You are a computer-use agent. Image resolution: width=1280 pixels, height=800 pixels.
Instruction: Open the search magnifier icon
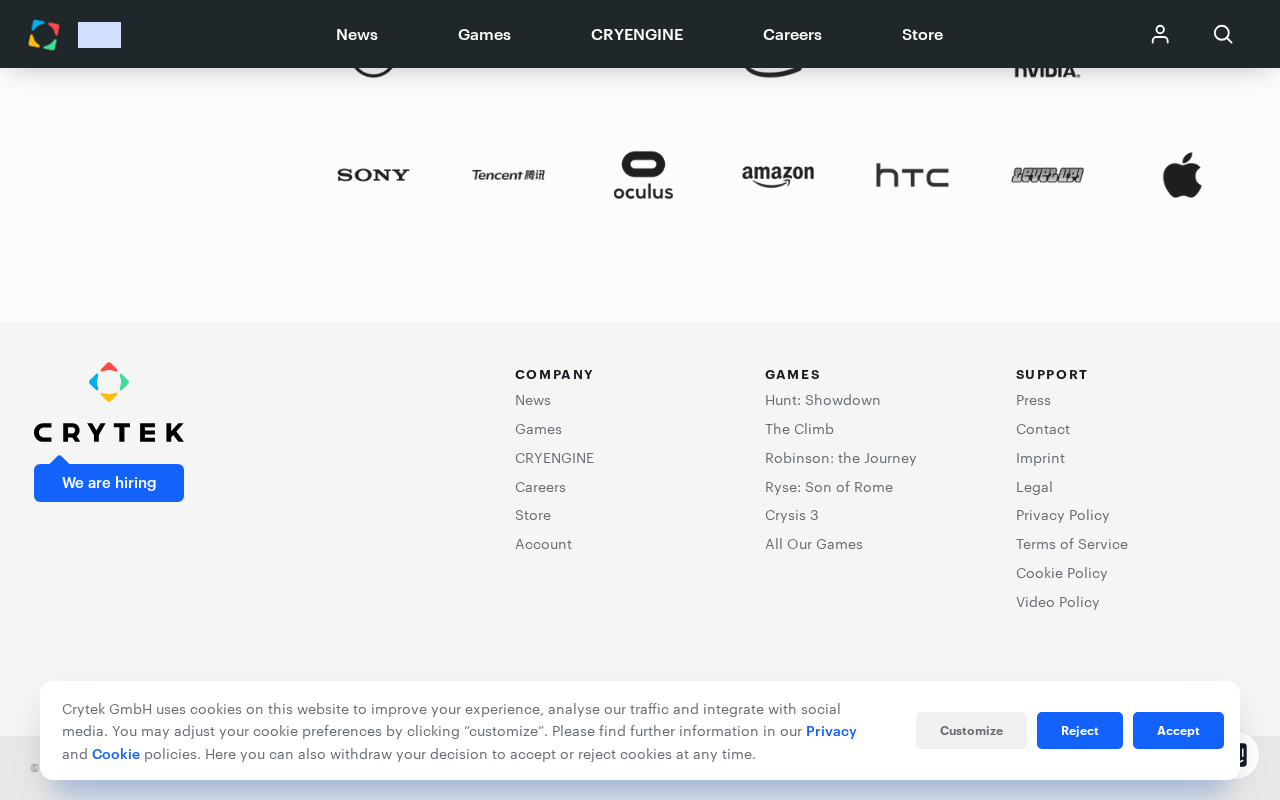(x=1223, y=34)
